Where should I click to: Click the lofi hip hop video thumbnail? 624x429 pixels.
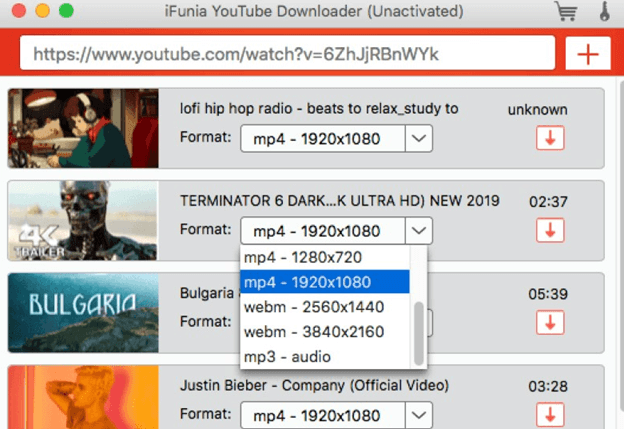(x=83, y=128)
